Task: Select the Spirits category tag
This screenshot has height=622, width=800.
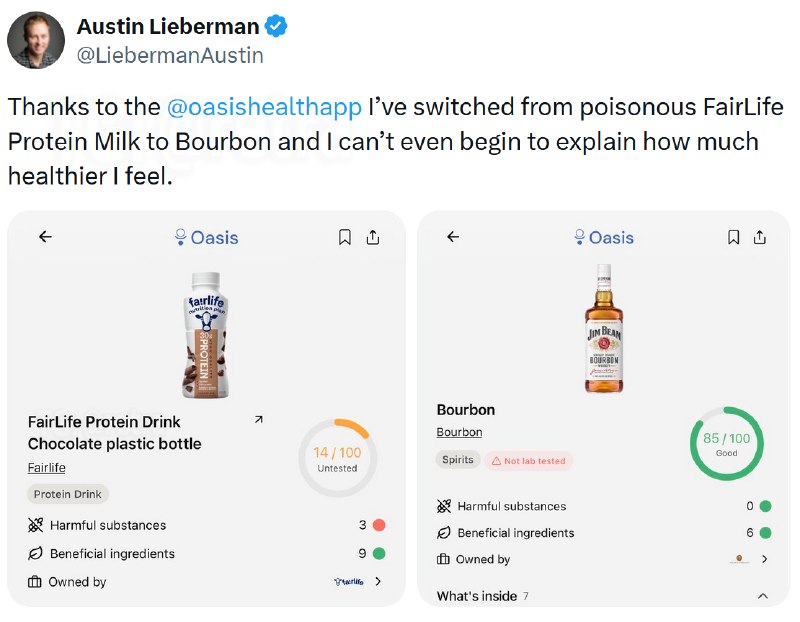Action: coord(458,460)
